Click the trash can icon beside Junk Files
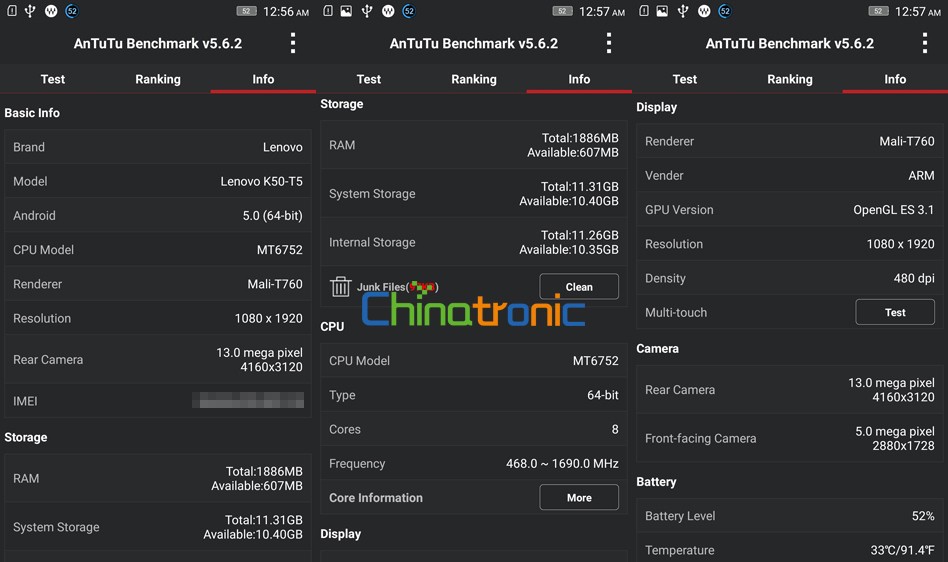 pos(341,287)
